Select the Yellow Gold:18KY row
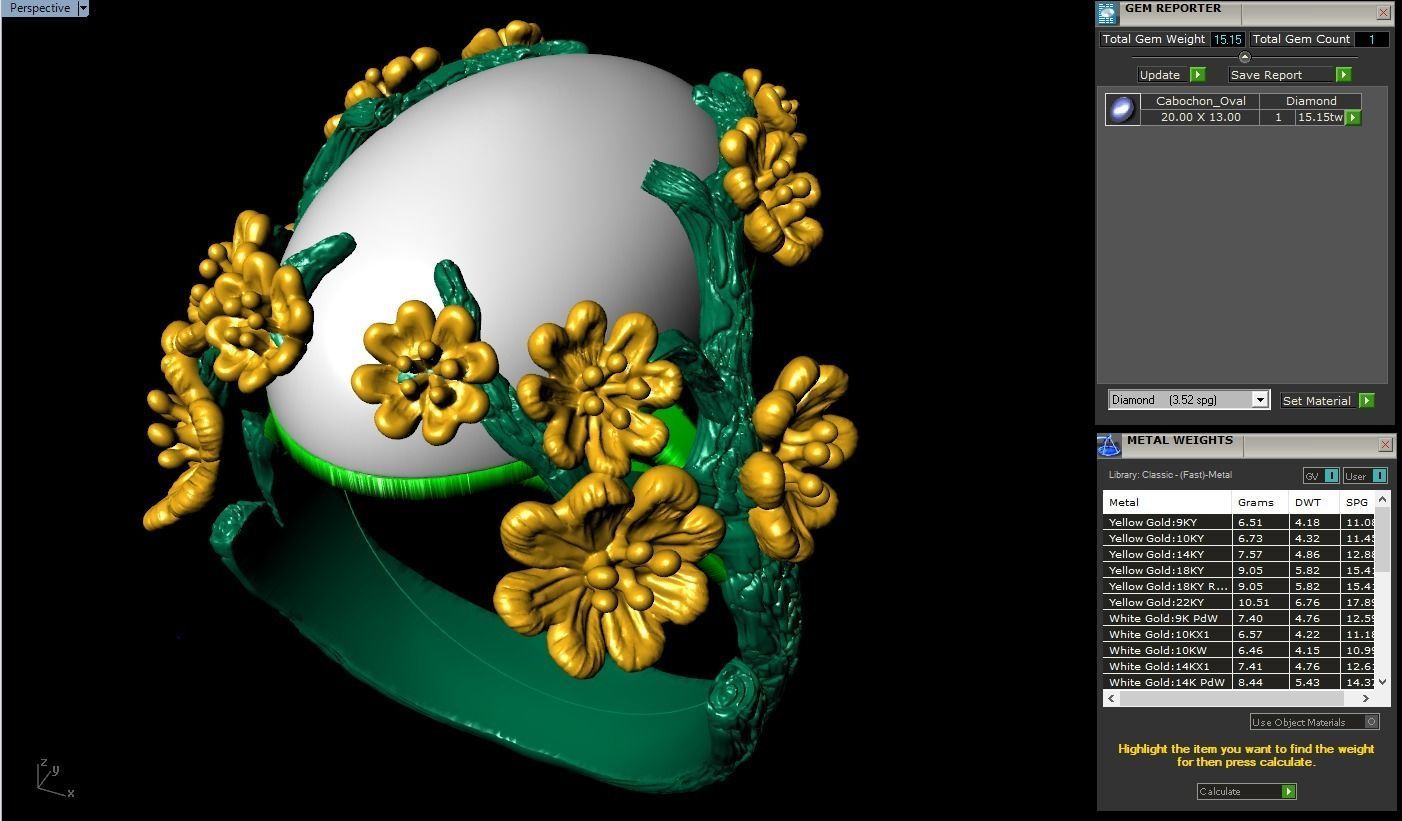This screenshot has width=1402, height=821. (x=1167, y=570)
